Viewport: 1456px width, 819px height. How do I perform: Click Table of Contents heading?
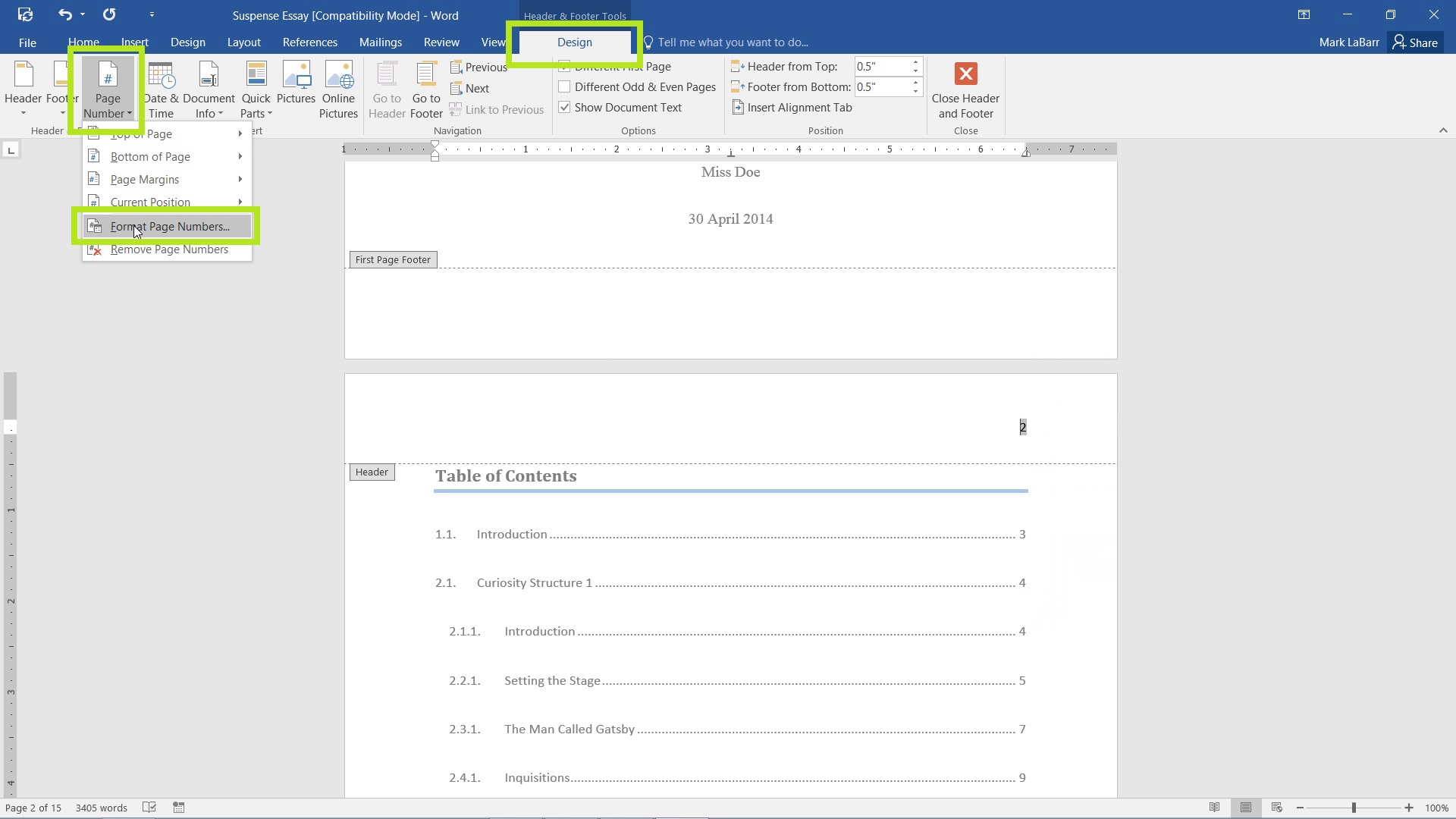pos(506,476)
